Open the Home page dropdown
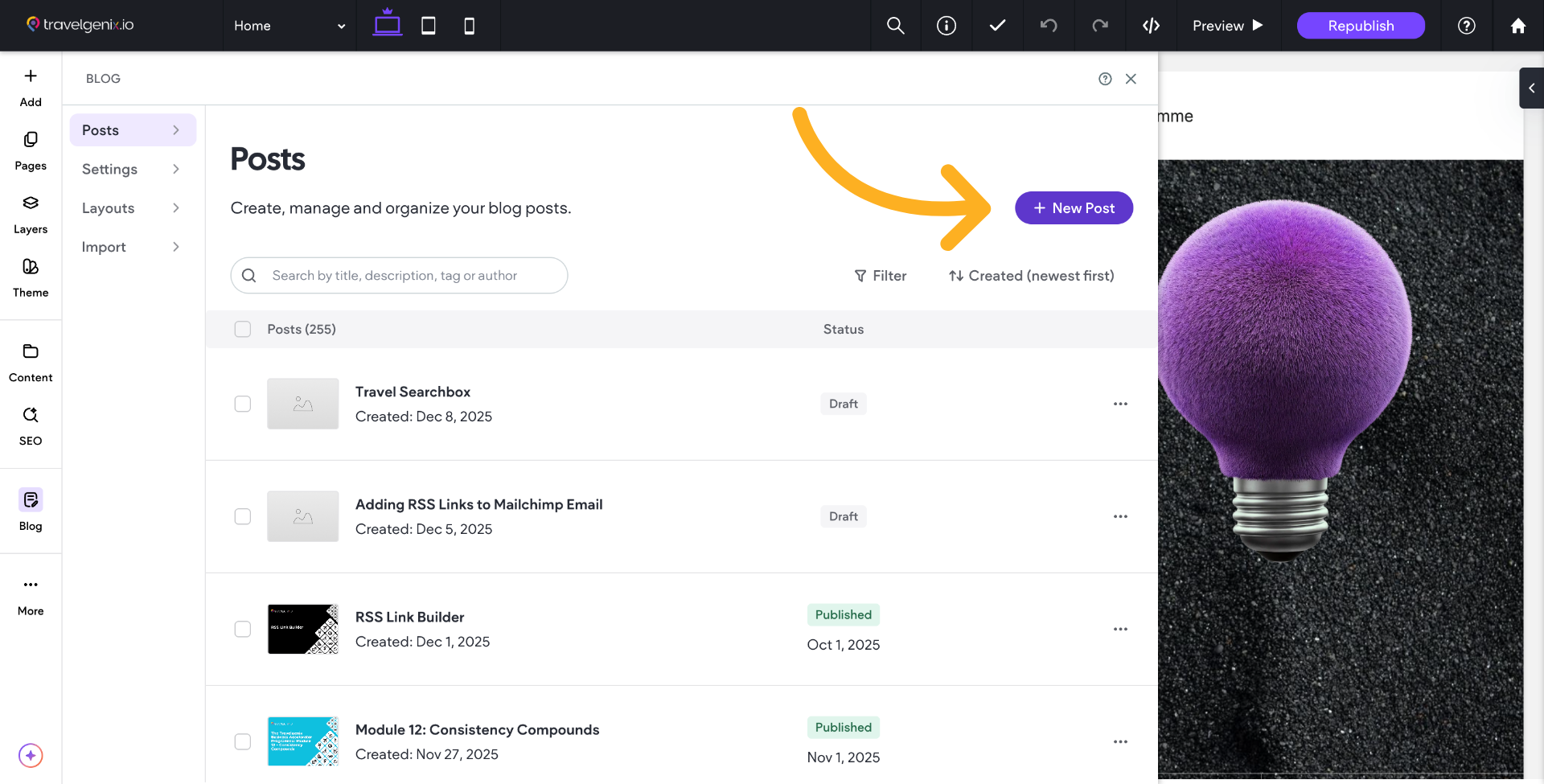Screen dimensions: 1544x784 [289, 26]
